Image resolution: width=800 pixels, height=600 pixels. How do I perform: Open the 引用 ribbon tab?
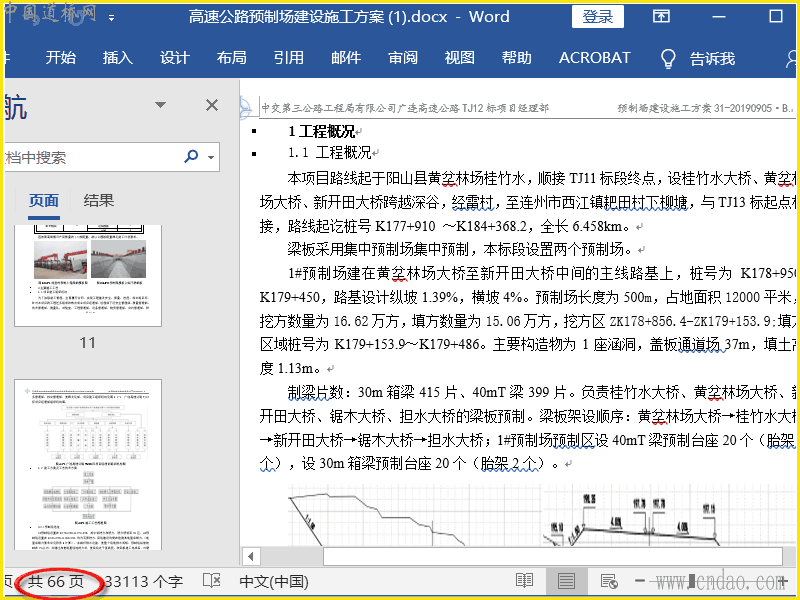pyautogui.click(x=289, y=58)
